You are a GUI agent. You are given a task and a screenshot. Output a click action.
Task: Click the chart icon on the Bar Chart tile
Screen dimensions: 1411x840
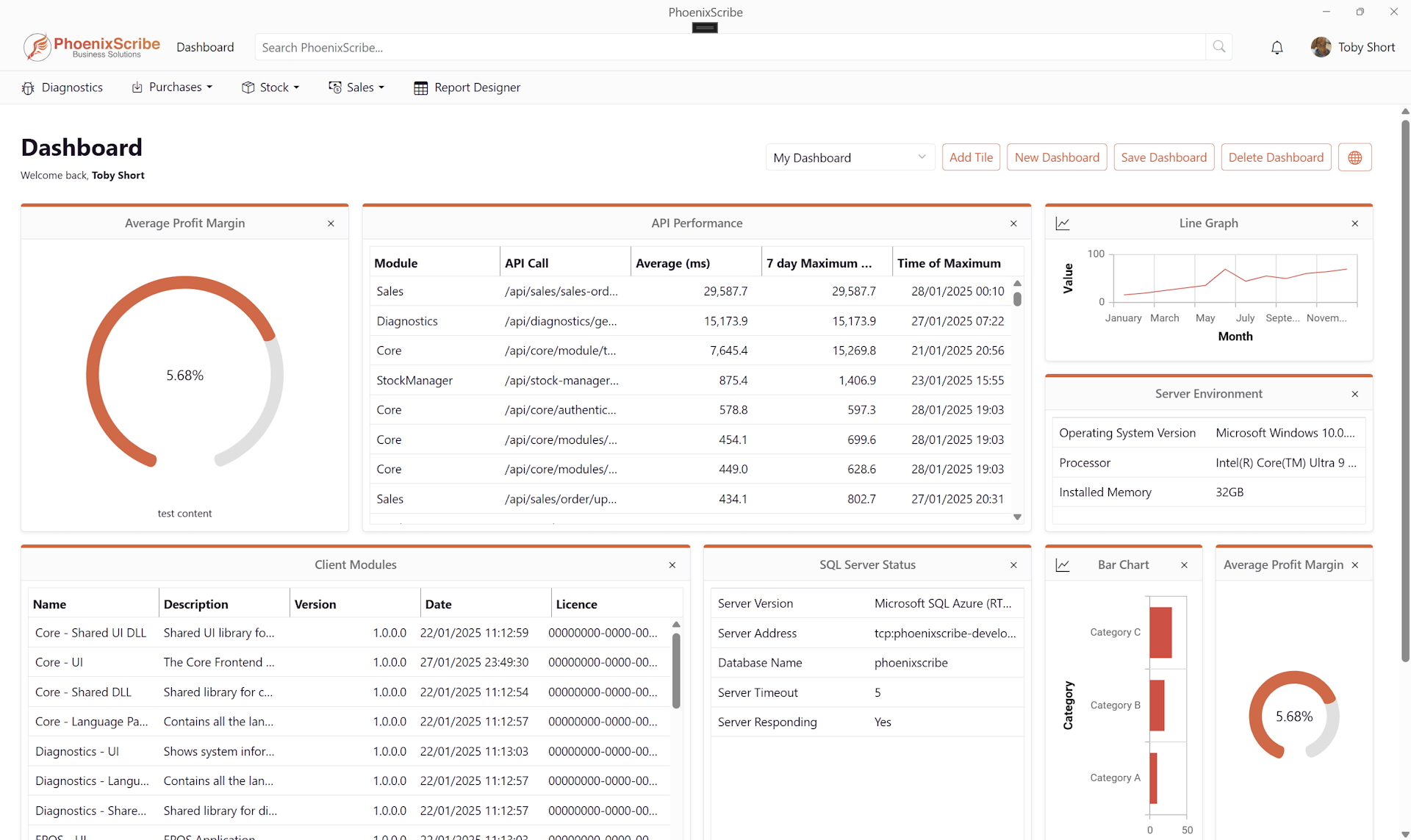(x=1063, y=564)
